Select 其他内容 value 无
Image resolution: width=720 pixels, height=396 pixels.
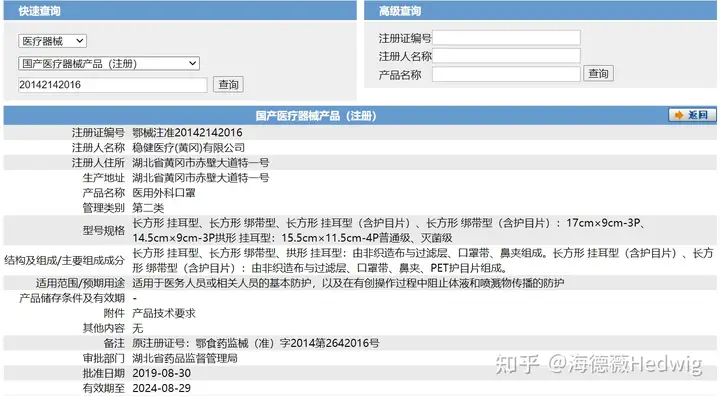pos(137,328)
